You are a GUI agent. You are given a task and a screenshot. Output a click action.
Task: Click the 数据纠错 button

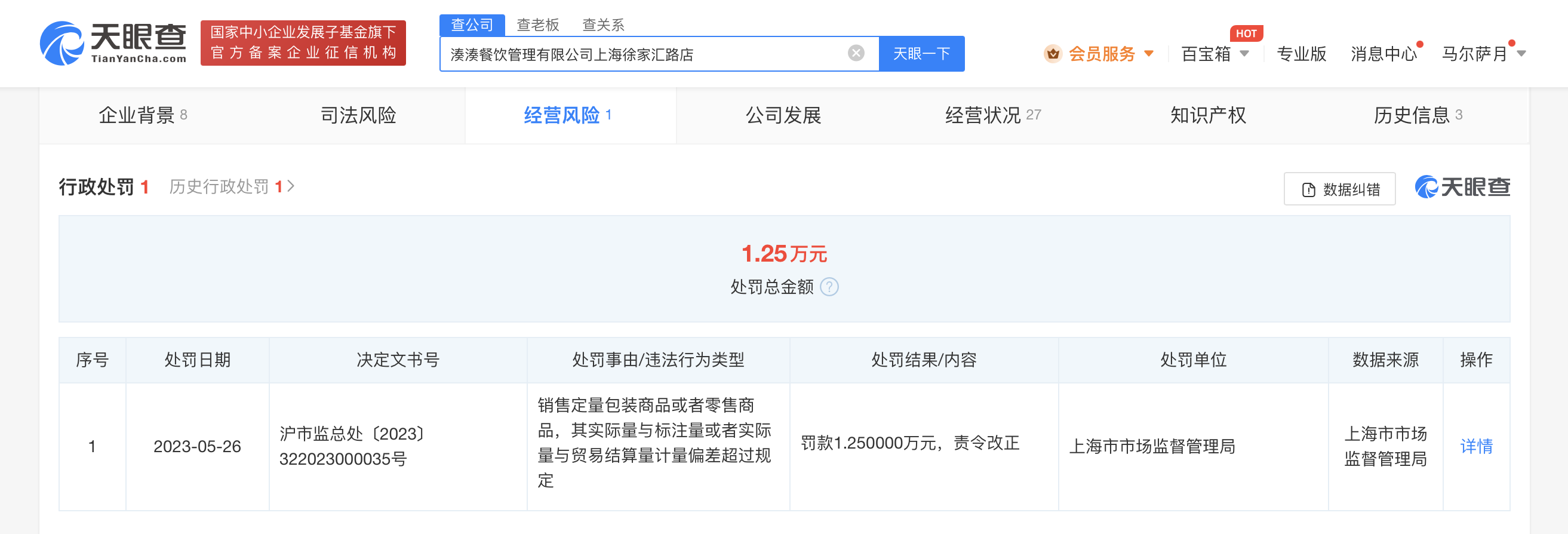click(x=1339, y=189)
